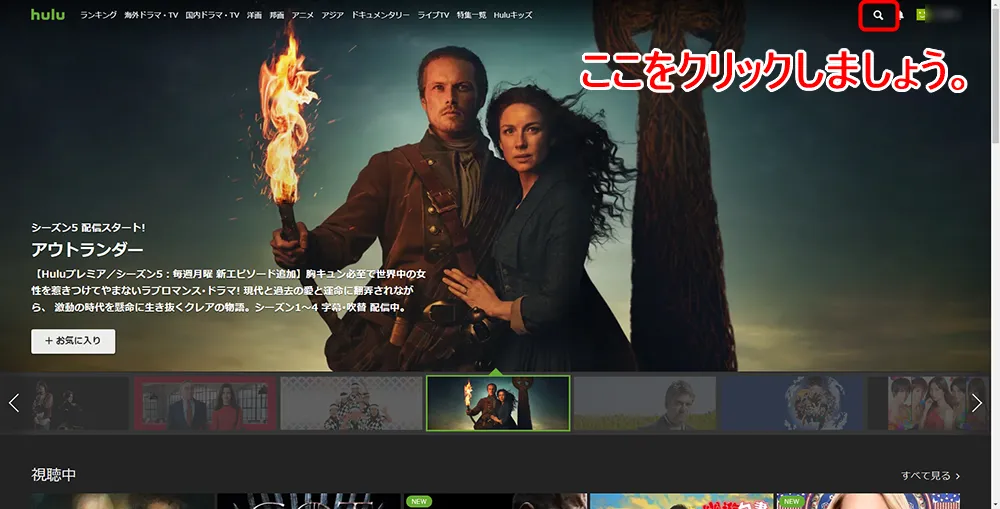The width and height of the screenshot is (1000, 509).
Task: Open the notifications bell
Action: click(x=901, y=15)
